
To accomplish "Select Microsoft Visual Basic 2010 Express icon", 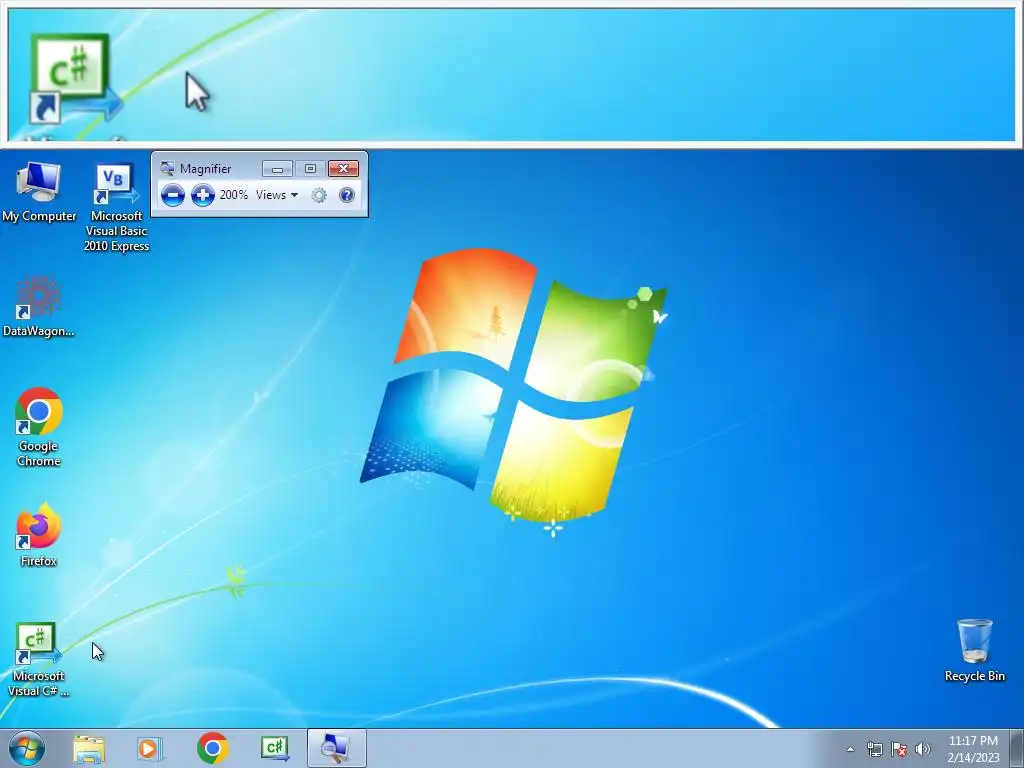I will [116, 207].
